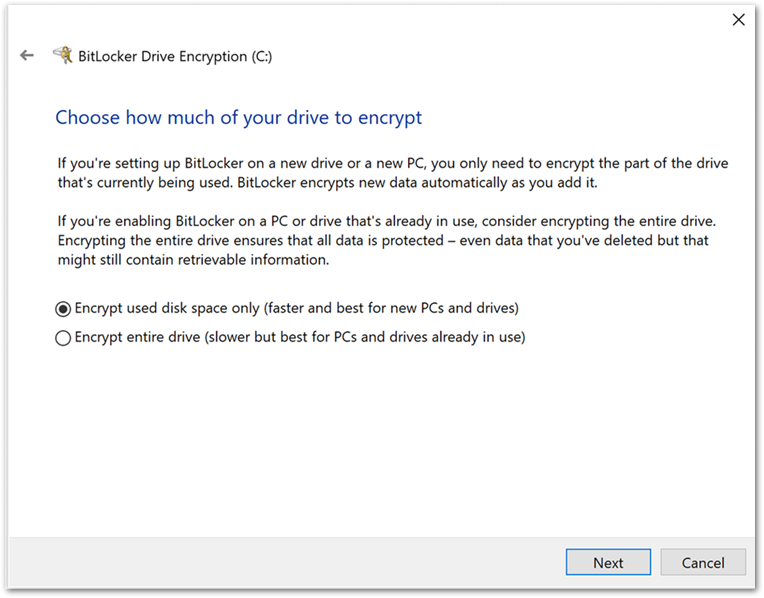Abort setup with the Cancel button
The width and height of the screenshot is (764, 598).
(x=703, y=562)
